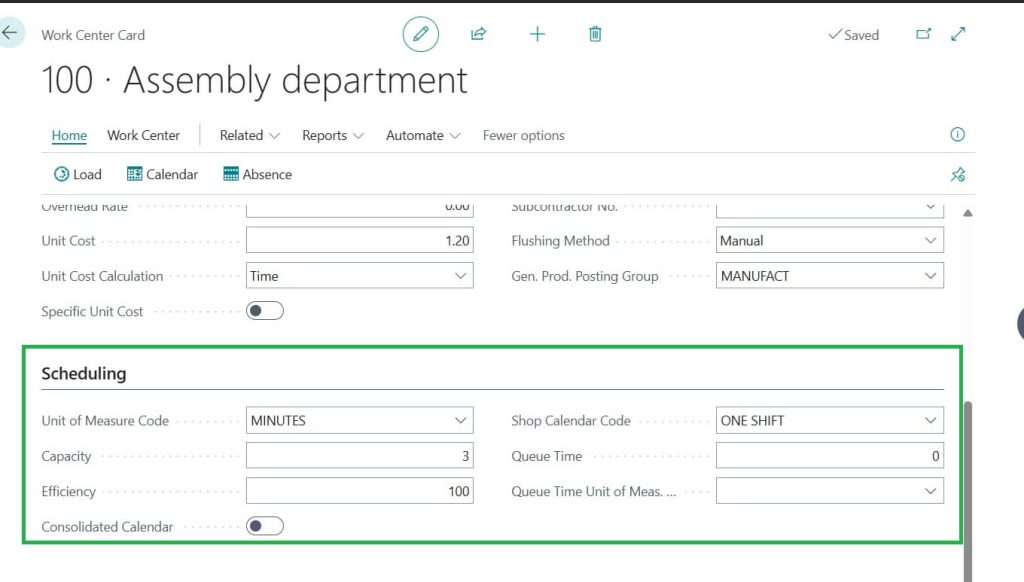
Task: Open the Edit pencil icon
Action: click(420, 33)
